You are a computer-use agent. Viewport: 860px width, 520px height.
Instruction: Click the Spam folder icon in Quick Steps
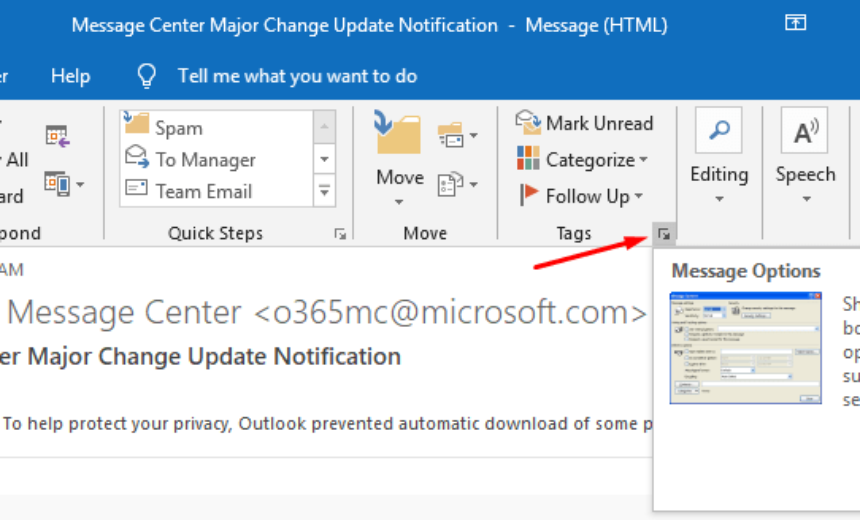point(137,123)
